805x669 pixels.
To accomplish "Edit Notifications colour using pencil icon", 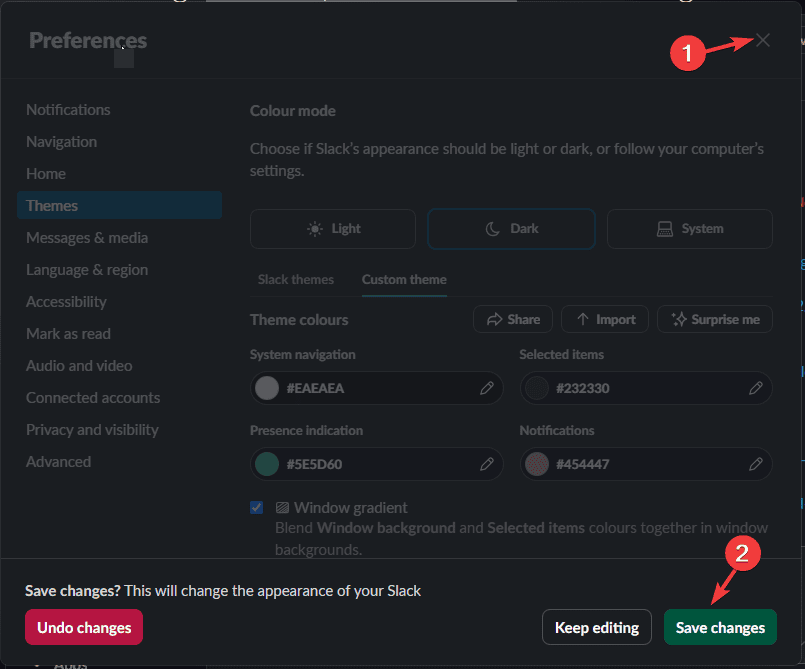I will click(x=755, y=464).
